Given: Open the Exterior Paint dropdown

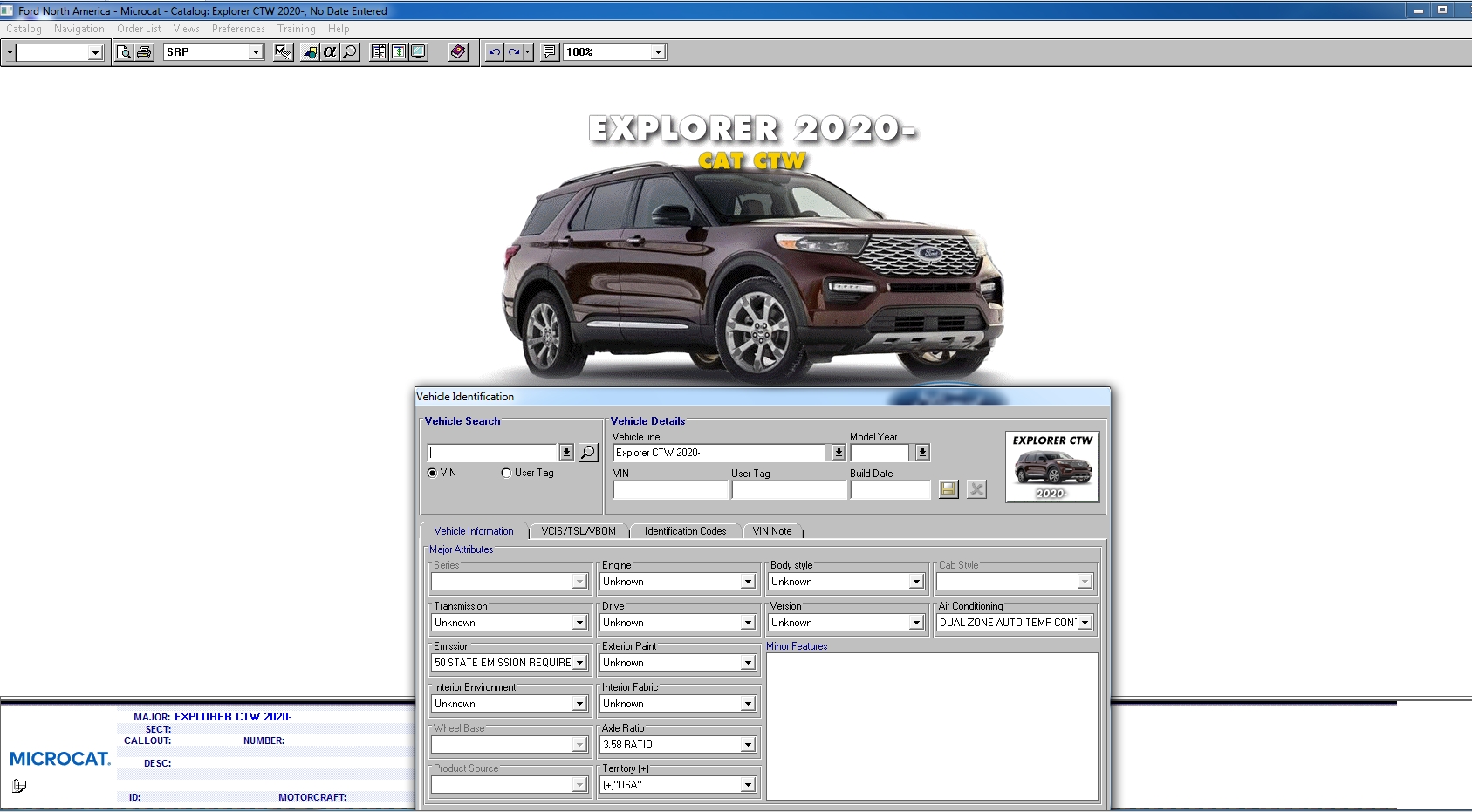Looking at the screenshot, I should pyautogui.click(x=748, y=663).
